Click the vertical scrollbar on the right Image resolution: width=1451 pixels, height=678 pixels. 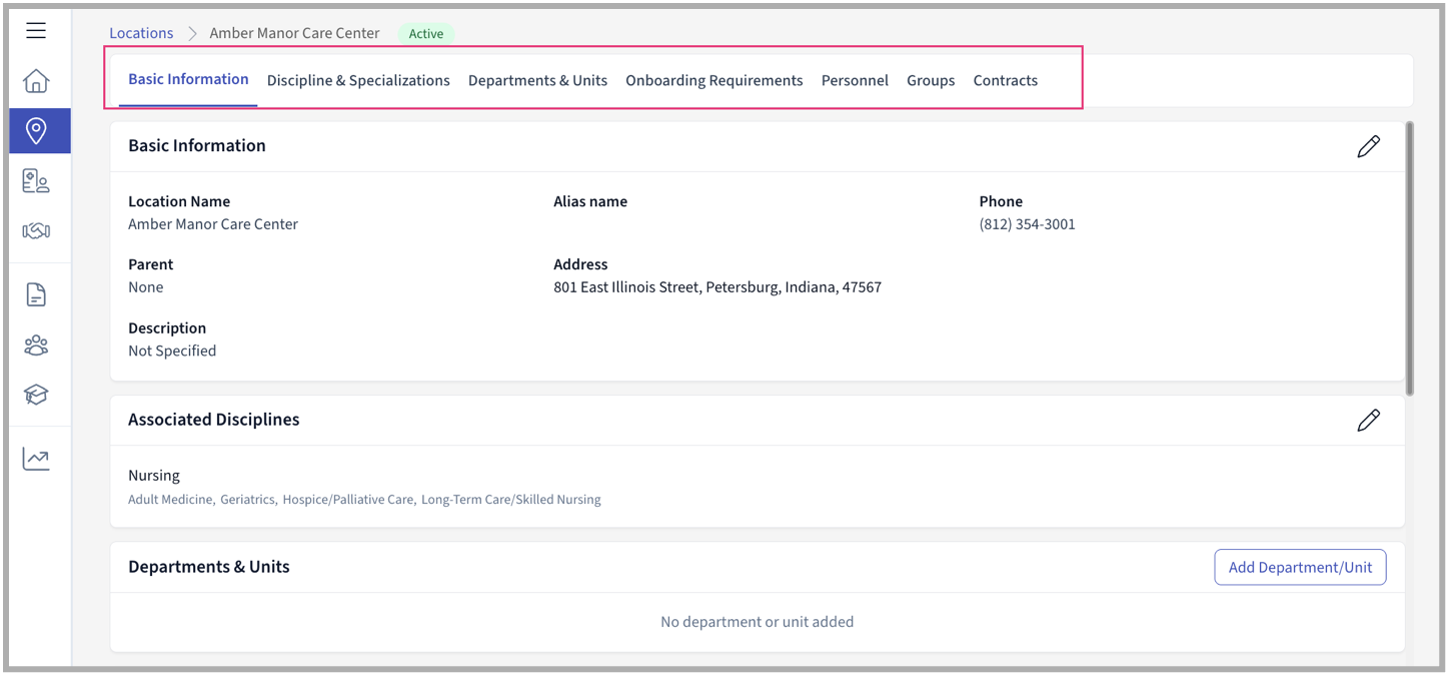[x=1410, y=260]
